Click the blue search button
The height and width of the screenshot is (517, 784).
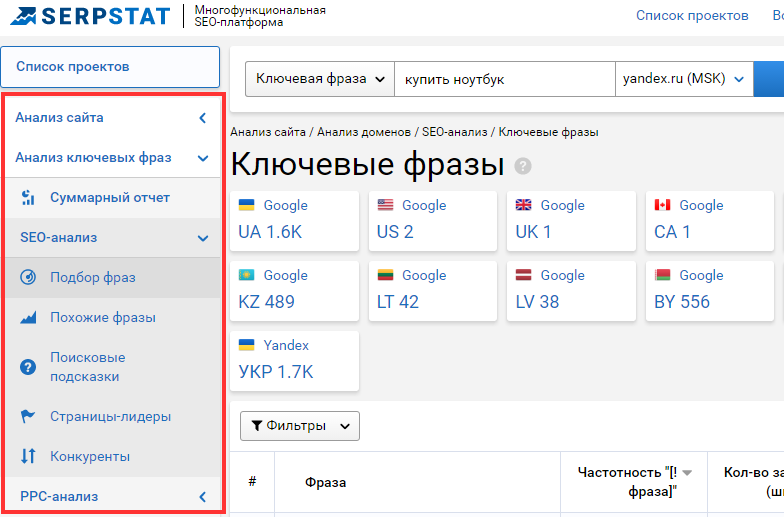click(x=768, y=79)
